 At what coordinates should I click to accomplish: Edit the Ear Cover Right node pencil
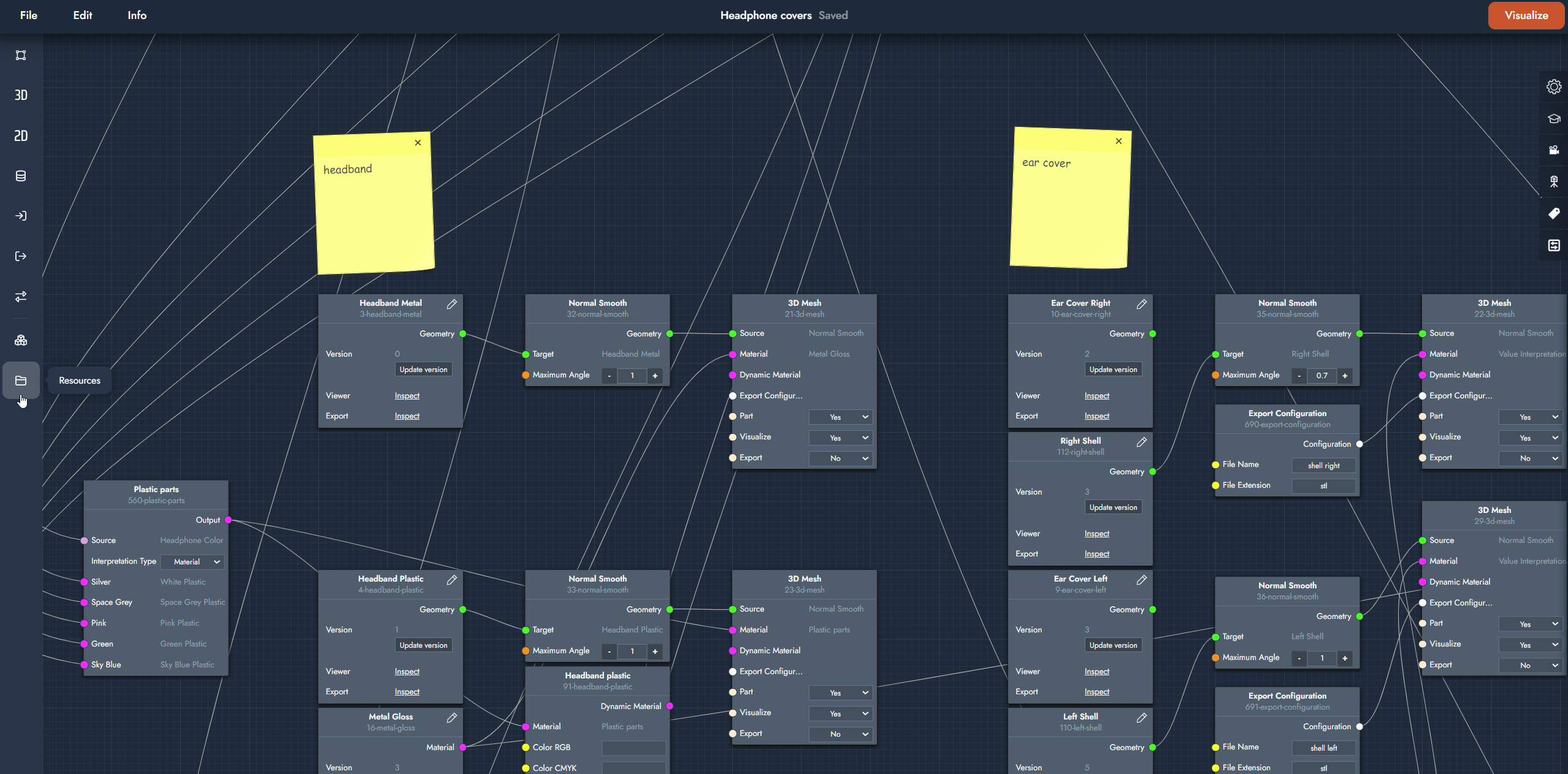click(1141, 304)
